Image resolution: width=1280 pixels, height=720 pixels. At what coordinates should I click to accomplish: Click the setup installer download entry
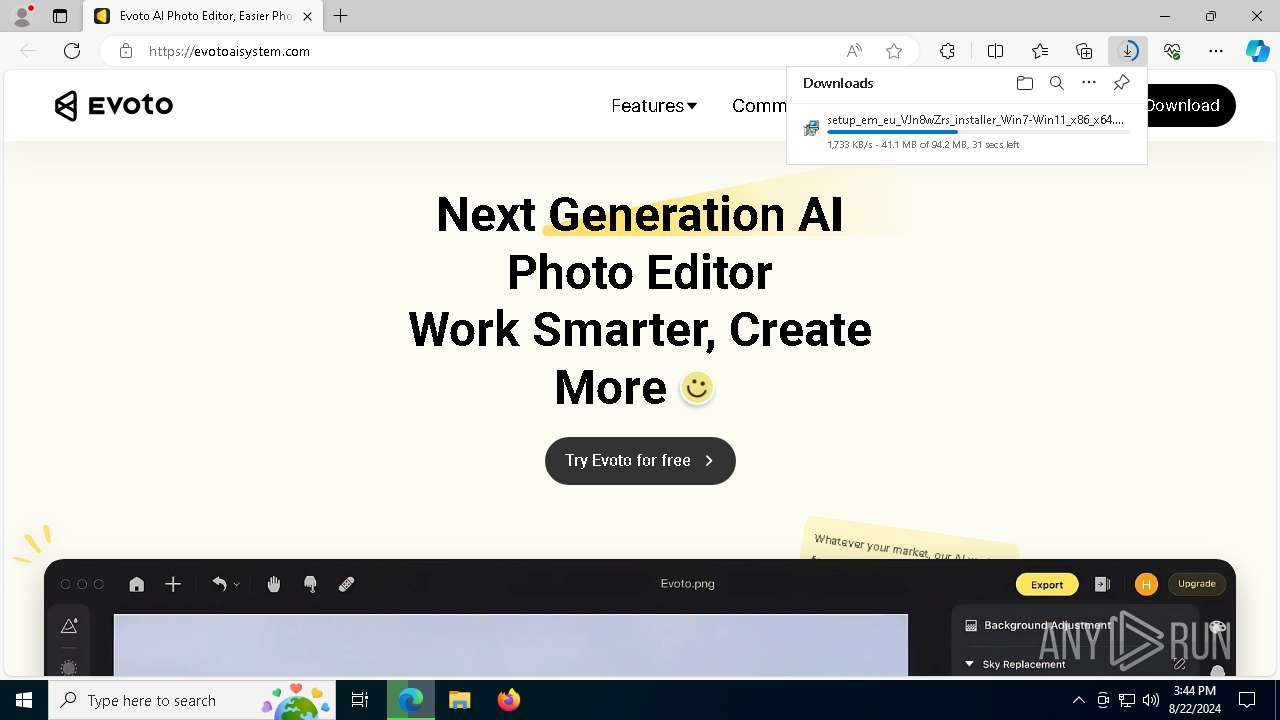coord(966,131)
